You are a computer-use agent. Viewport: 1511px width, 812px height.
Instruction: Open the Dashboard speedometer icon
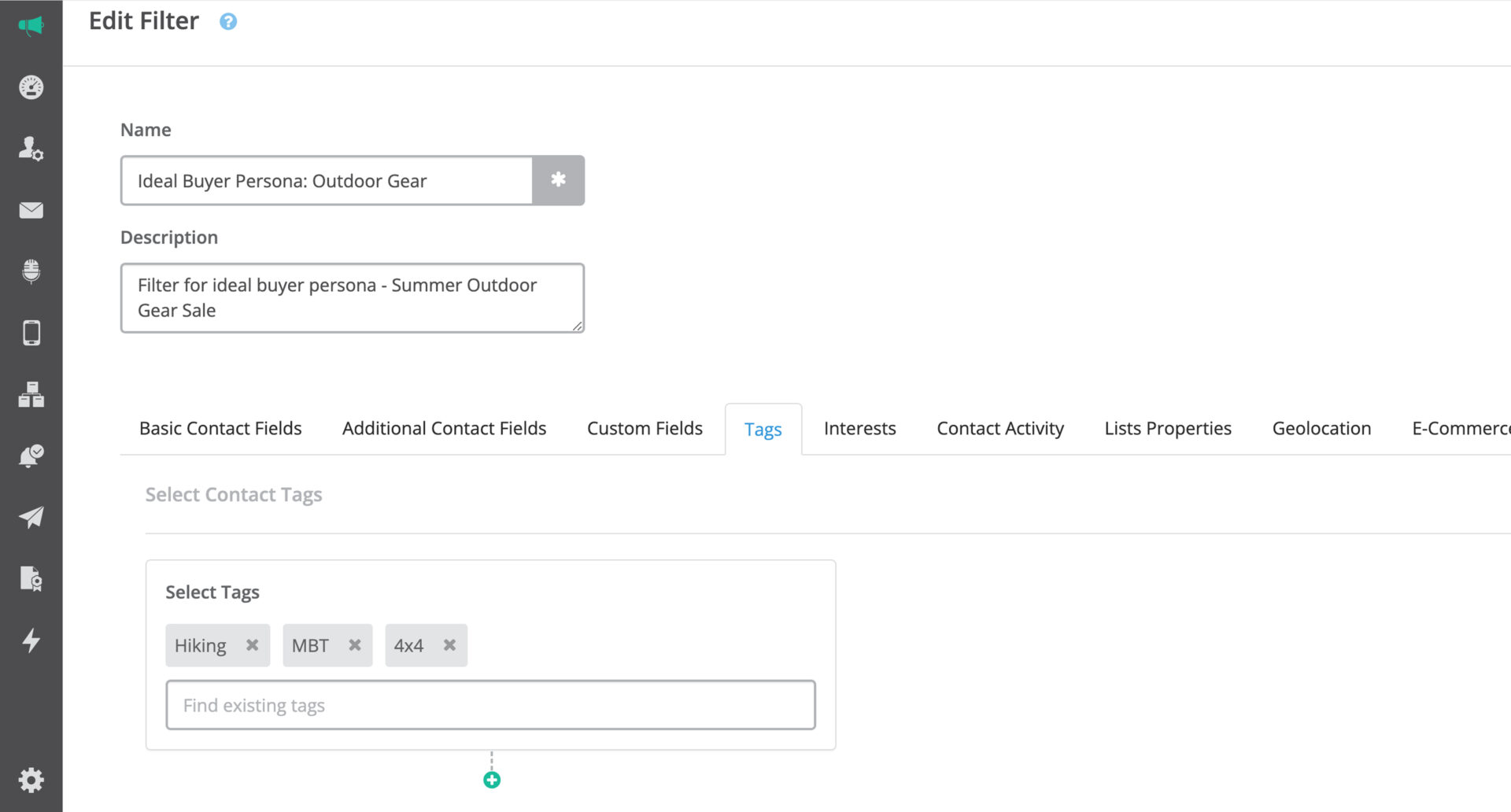pyautogui.click(x=31, y=87)
